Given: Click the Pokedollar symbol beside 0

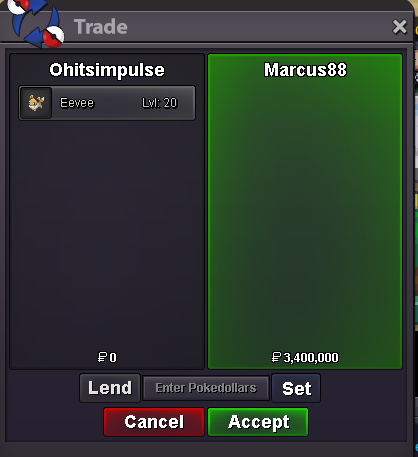Looking at the screenshot, I should point(102,357).
